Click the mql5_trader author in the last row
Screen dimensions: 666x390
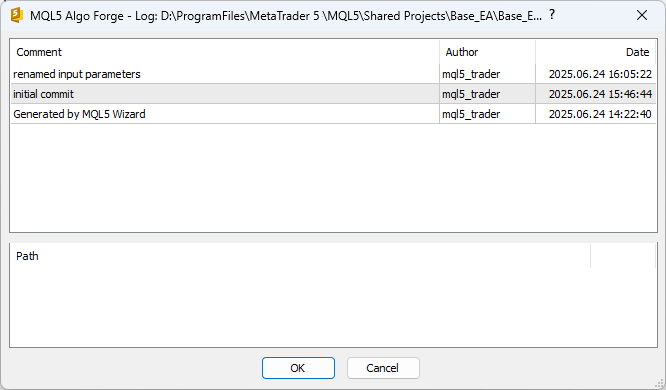pos(471,114)
